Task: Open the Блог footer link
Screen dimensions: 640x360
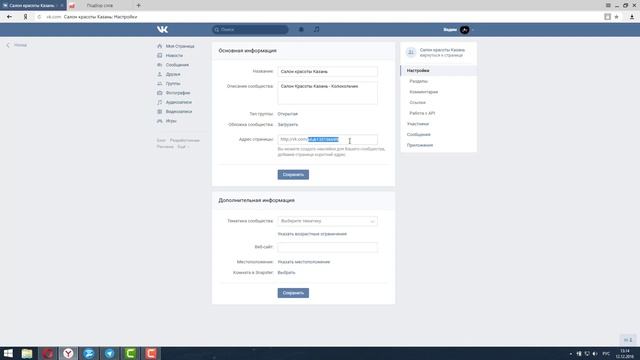Action: point(161,140)
